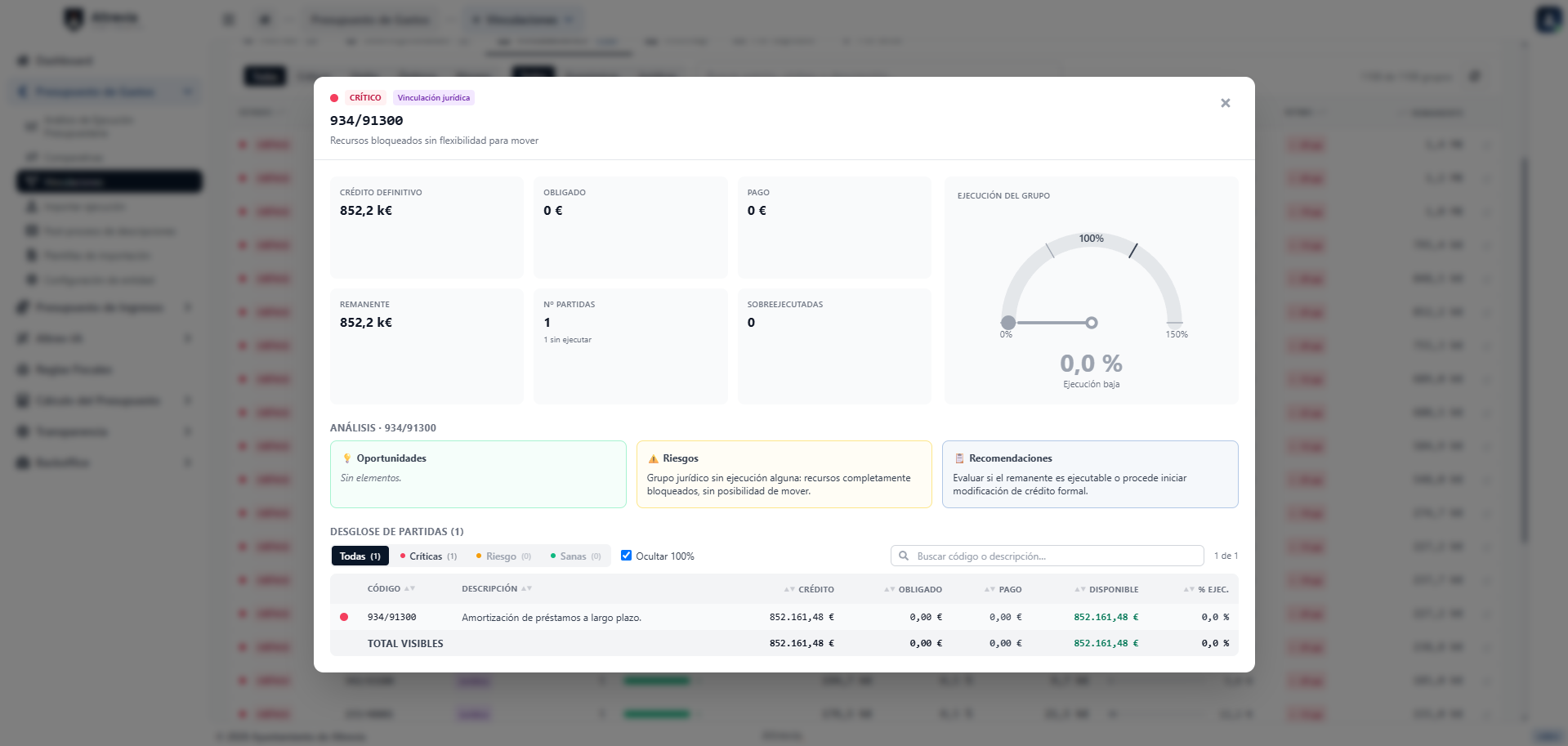Switch to the Críticas (1) filter tab
Screen dimensions: 1568x746
click(429, 556)
